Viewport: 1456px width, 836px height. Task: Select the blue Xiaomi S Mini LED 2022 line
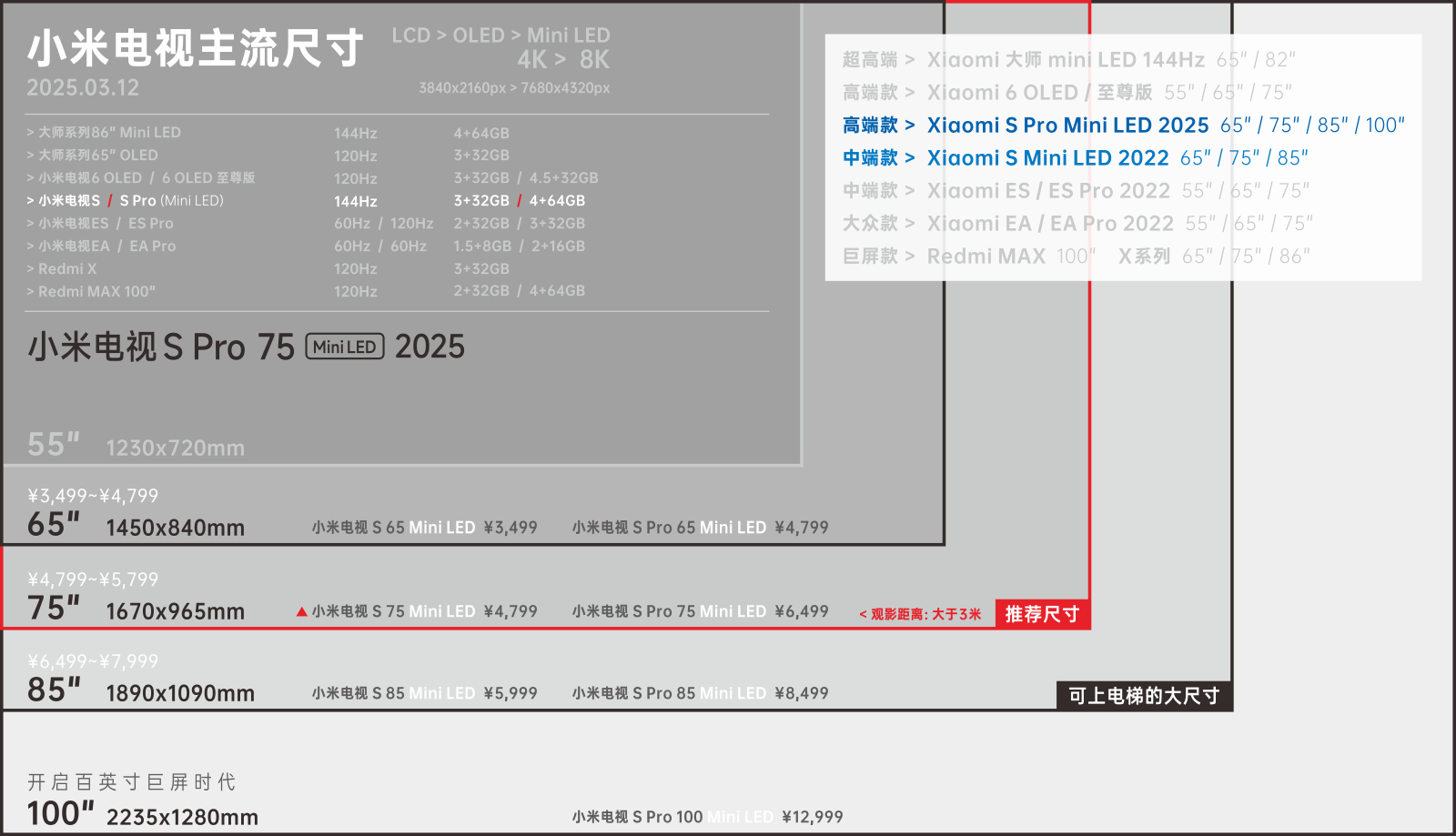click(x=1076, y=158)
